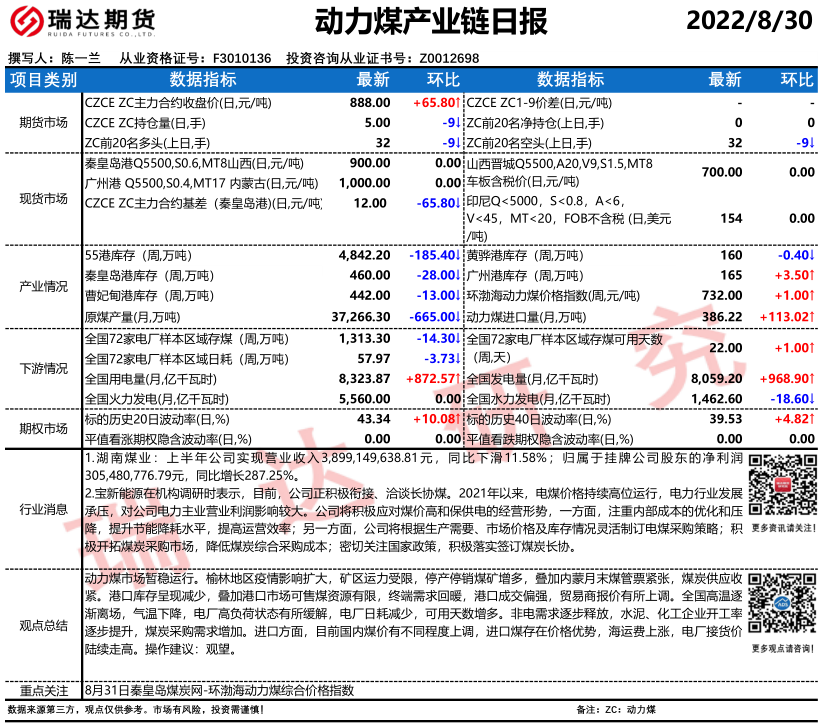Click the Ruida Futures logo
Image resolution: width=822 pixels, height=727 pixels.
pyautogui.click(x=82, y=21)
